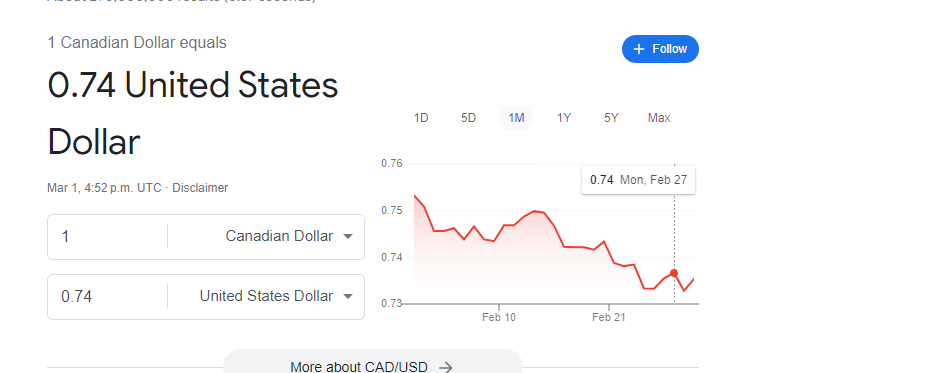
Task: Switch chart to 1Y range
Action: point(564,118)
